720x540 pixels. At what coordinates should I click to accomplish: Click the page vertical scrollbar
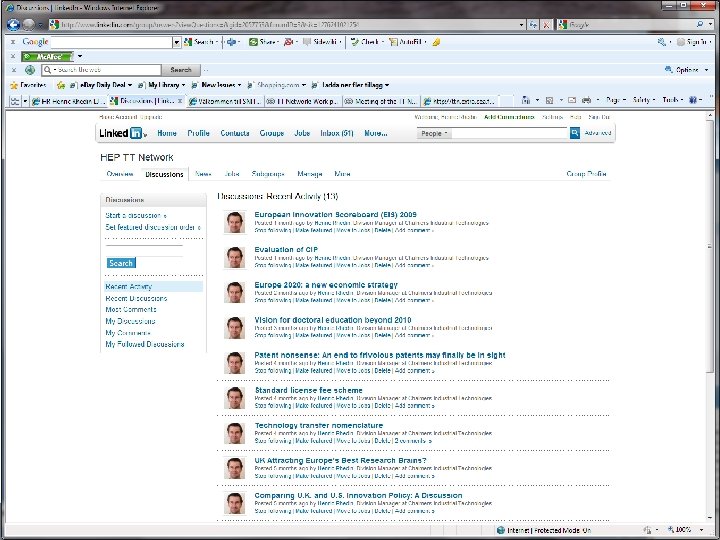coord(710,316)
